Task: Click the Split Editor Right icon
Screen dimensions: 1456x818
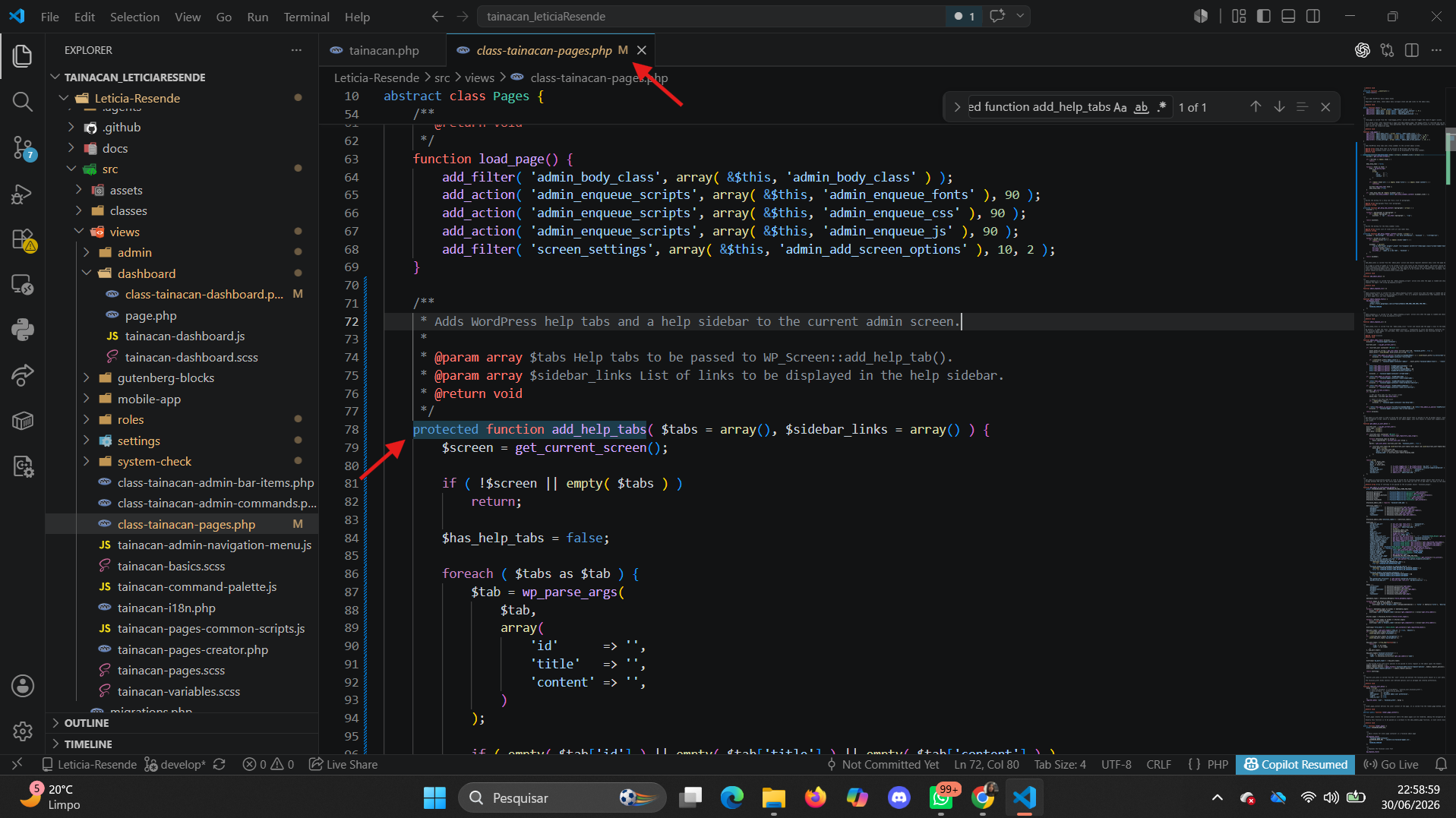Action: coord(1411,50)
